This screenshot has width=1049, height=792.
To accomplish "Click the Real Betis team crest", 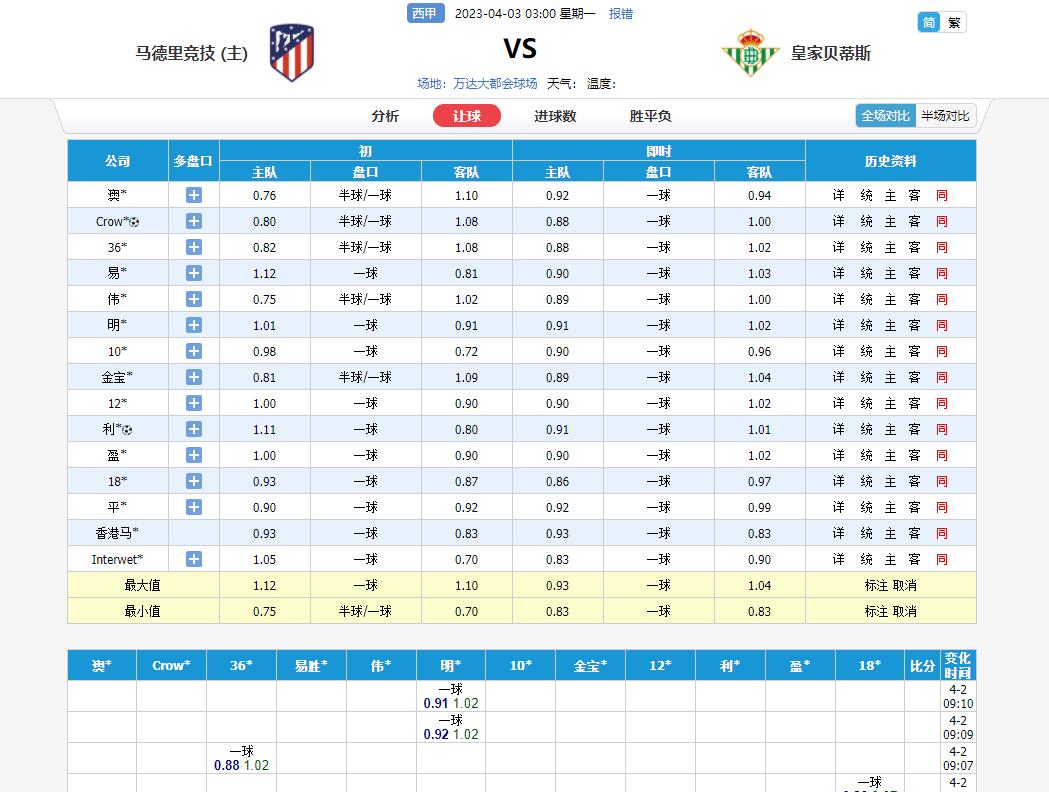I will pos(750,52).
